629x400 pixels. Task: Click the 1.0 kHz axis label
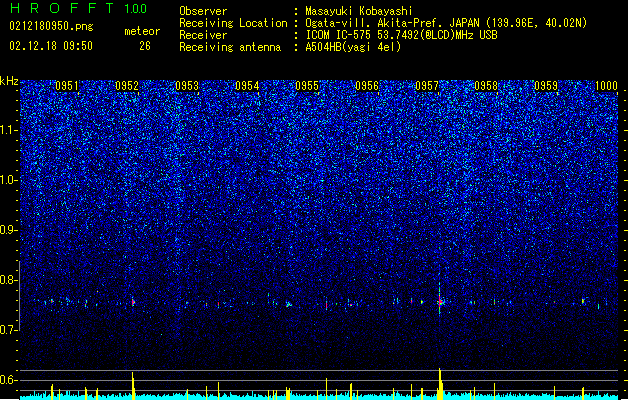coord(9,180)
